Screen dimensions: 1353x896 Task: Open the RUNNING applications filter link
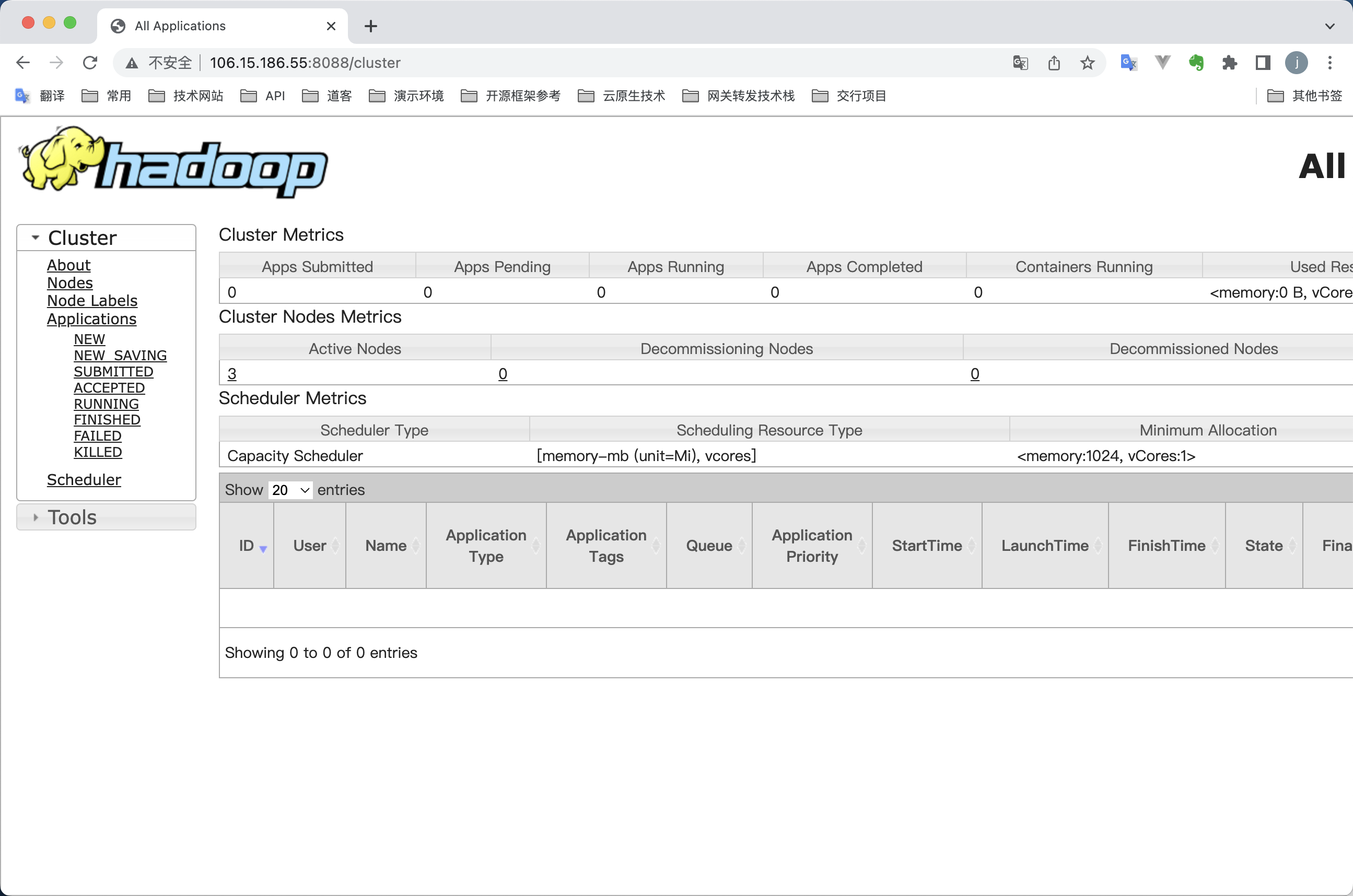pyautogui.click(x=107, y=404)
